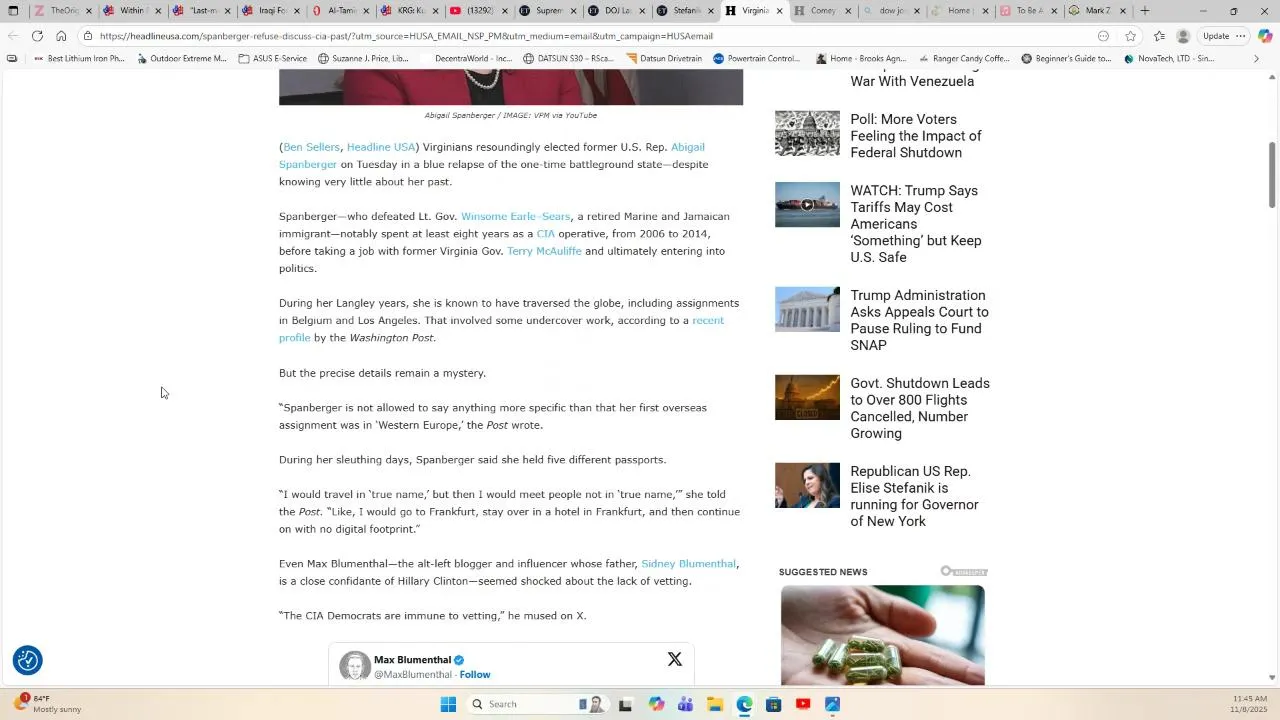
Task: Click the X logo in Max Blumenthal tweet
Action: [x=675, y=659]
